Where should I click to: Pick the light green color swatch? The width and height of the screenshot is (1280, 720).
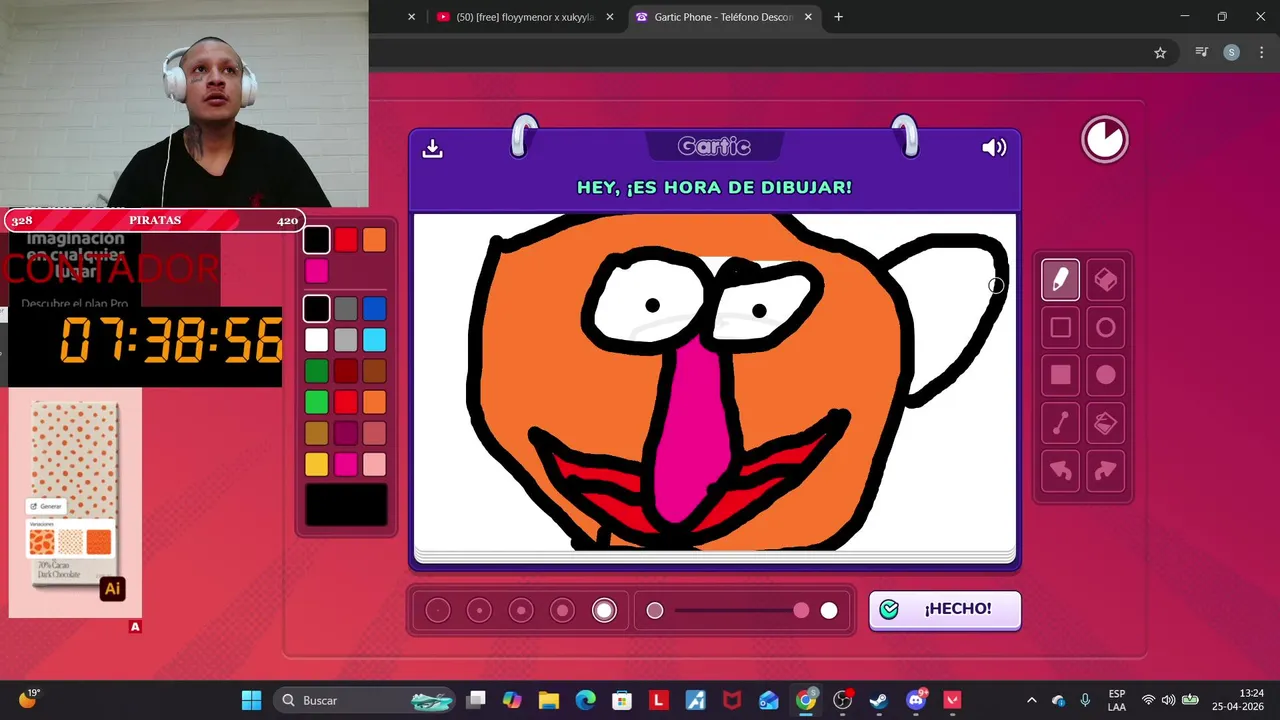pyautogui.click(x=316, y=402)
